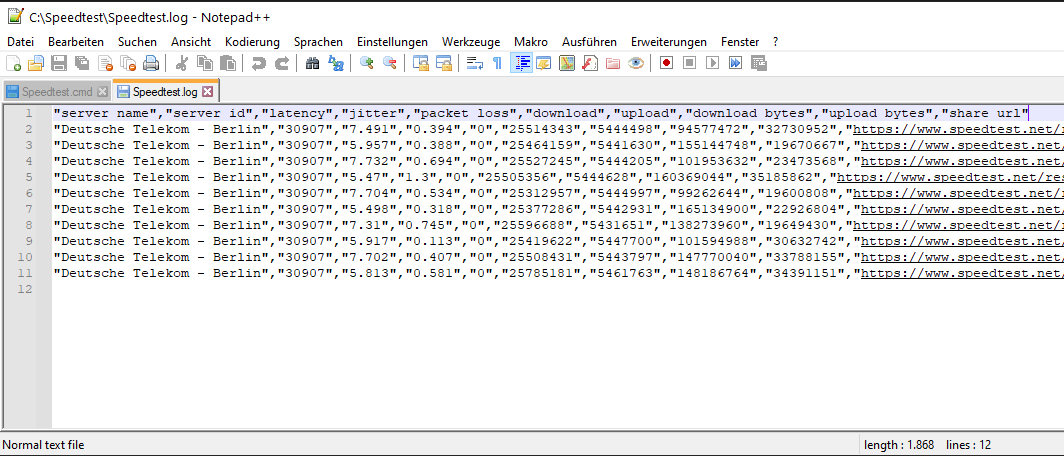Toggle file monitoring eye icon
The width and height of the screenshot is (1064, 456).
tap(636, 64)
